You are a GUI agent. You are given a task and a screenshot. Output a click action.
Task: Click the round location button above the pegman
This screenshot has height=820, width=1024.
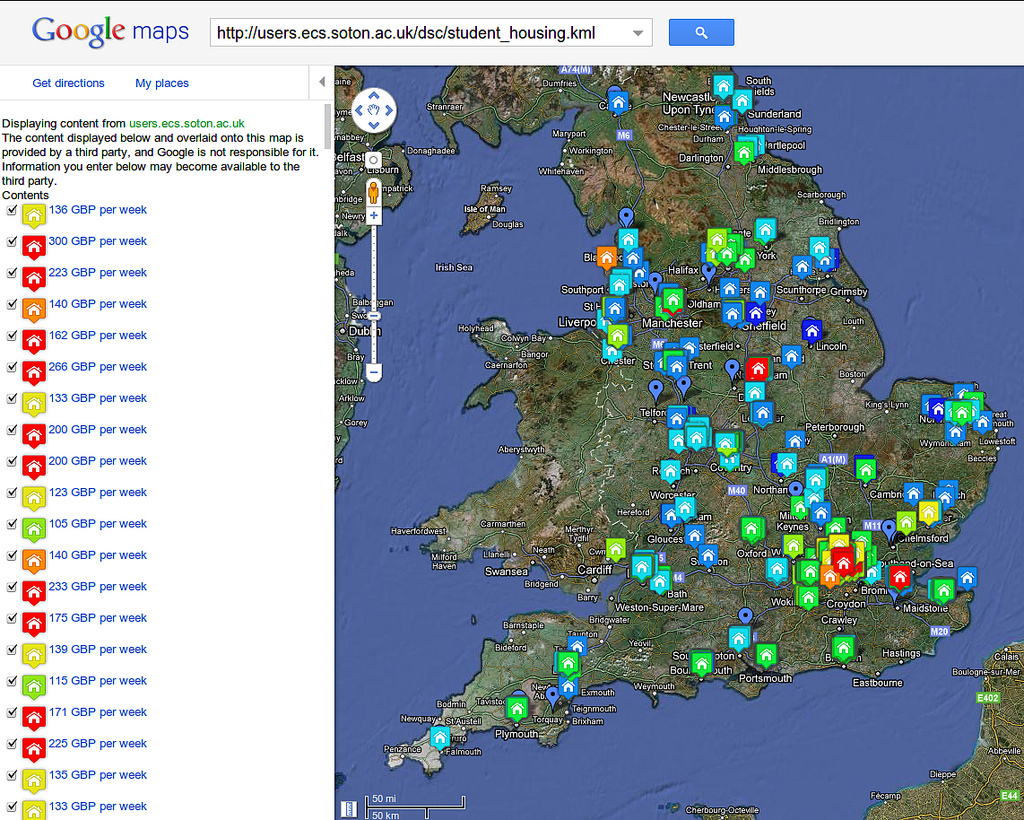coord(373,160)
